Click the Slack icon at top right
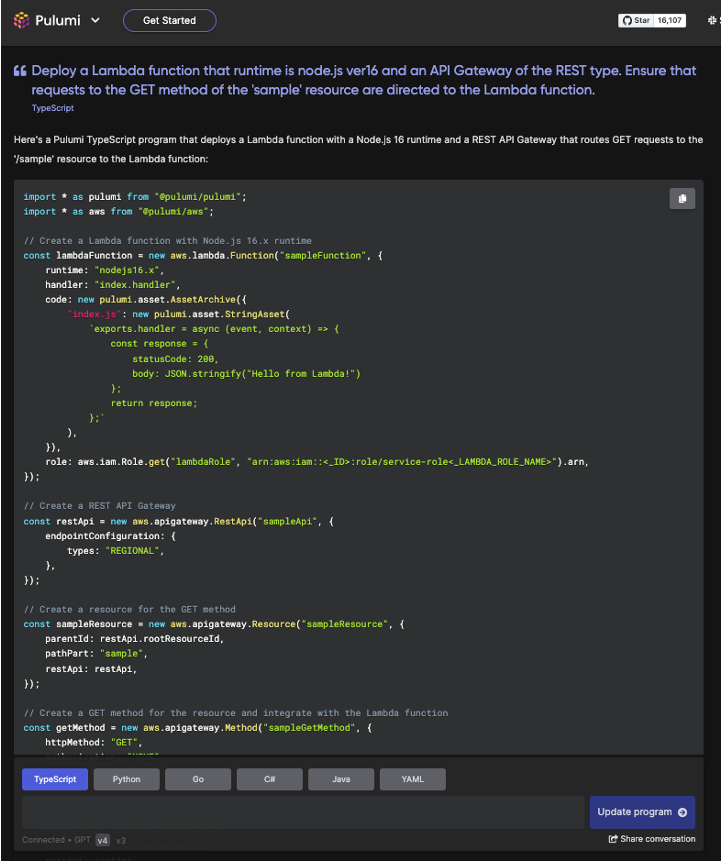 coord(713,20)
